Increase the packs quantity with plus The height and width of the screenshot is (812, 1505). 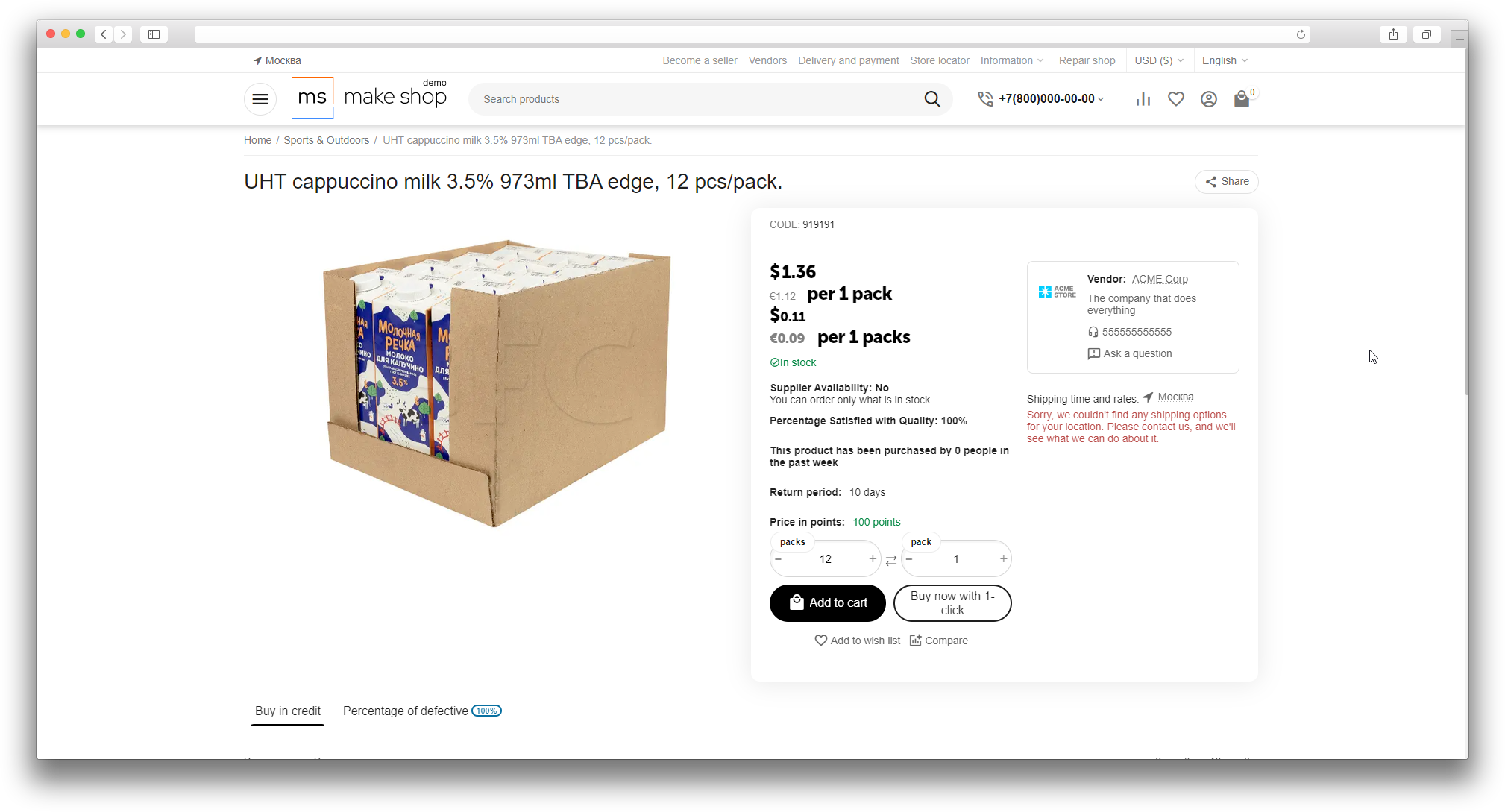(x=873, y=559)
